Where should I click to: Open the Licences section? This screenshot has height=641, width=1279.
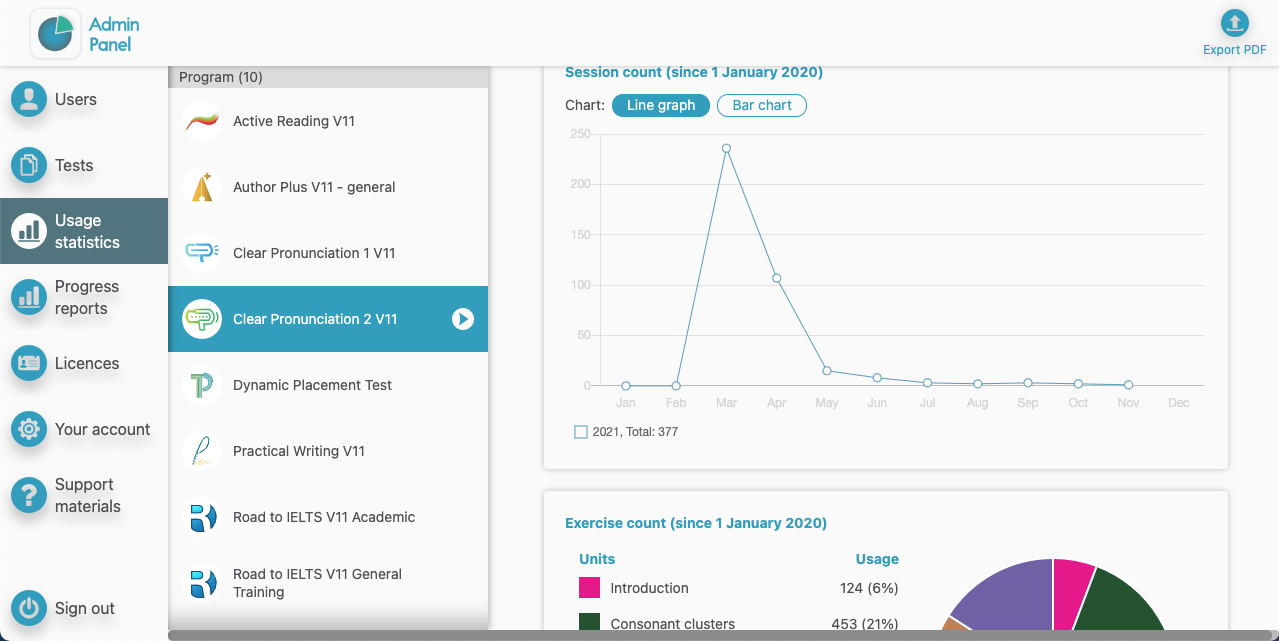coord(84,363)
